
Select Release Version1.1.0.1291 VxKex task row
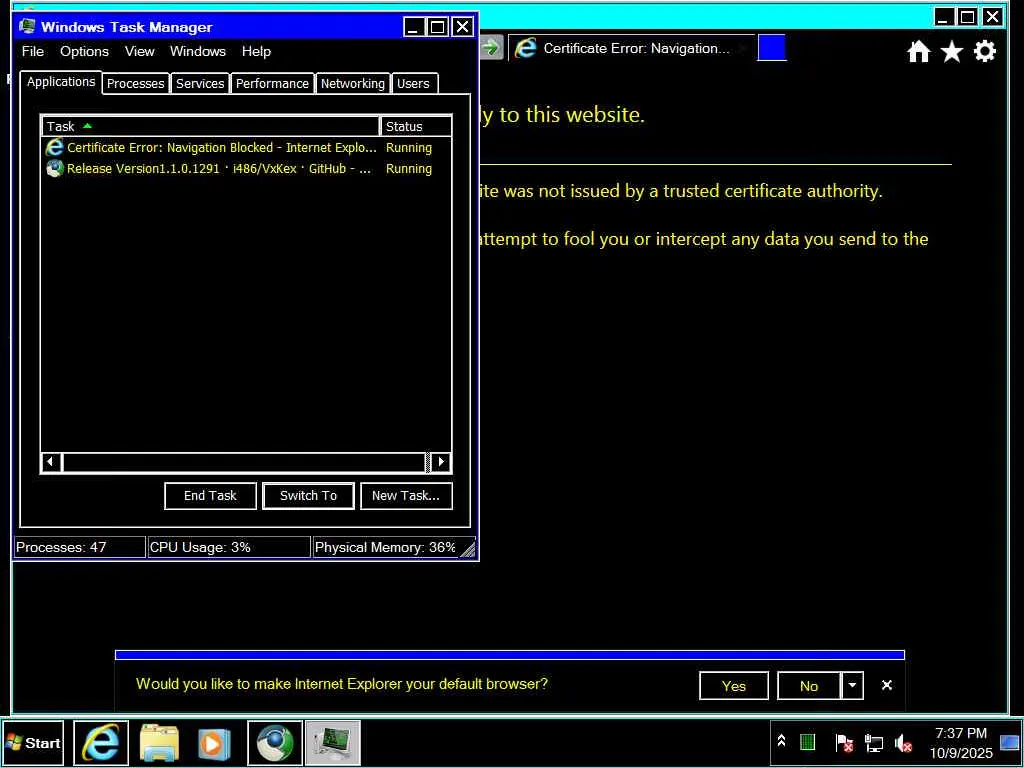(246, 168)
